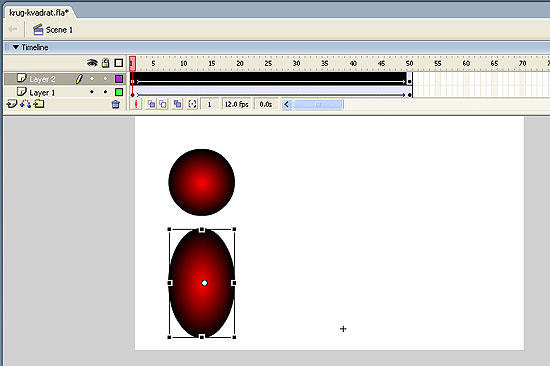Select Layer 1 in the timeline
Image resolution: width=550 pixels, height=366 pixels.
tap(42, 93)
